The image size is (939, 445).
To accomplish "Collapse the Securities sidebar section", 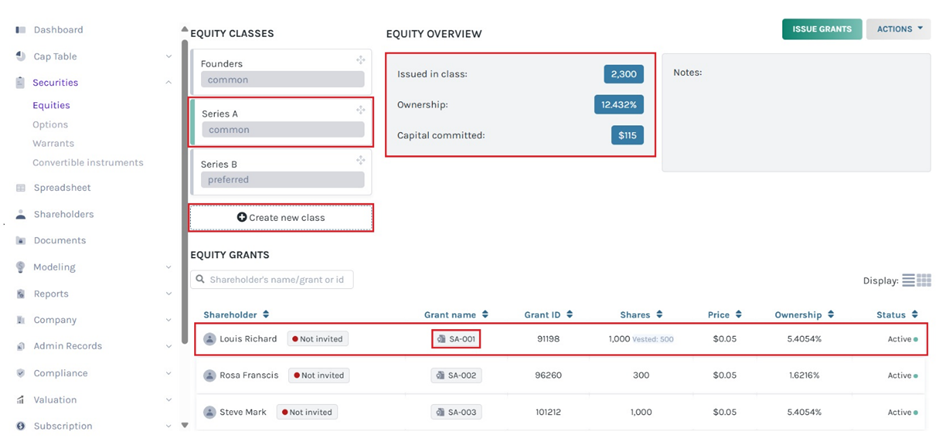I will 168,83.
